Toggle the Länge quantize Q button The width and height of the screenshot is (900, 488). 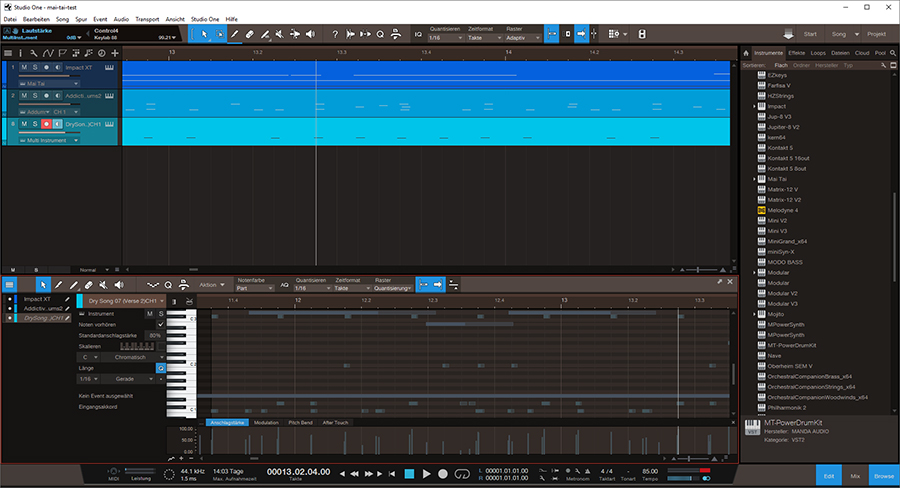point(161,368)
